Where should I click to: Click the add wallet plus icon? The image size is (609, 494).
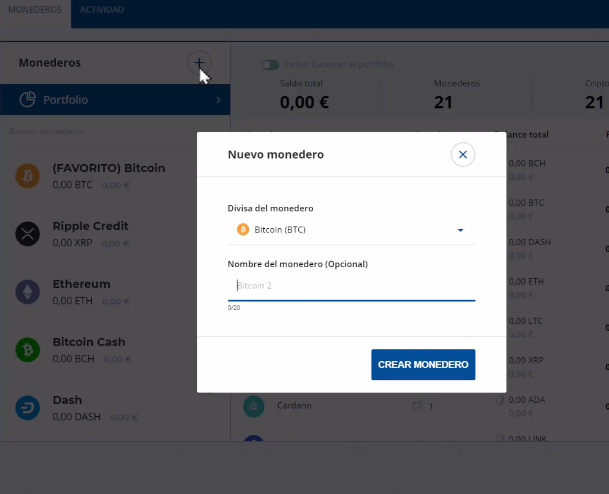click(x=199, y=62)
